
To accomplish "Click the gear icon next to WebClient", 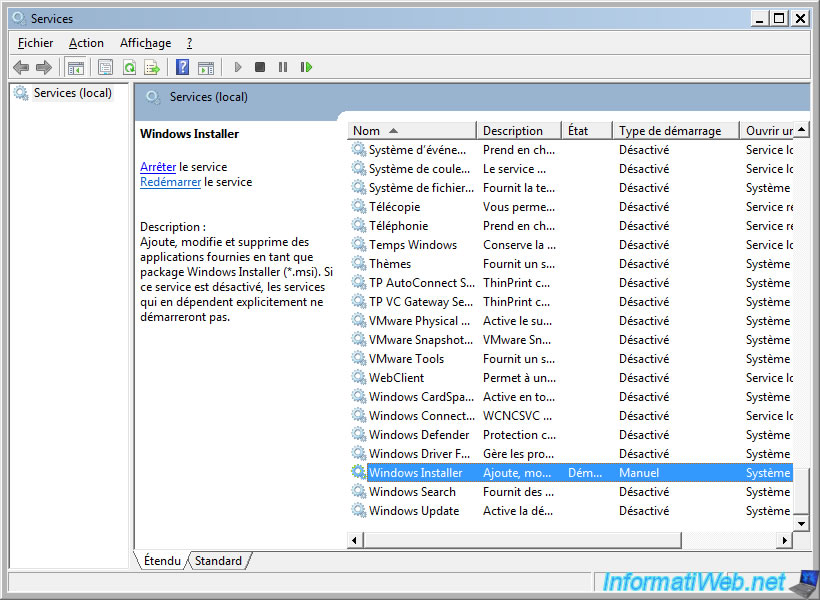I will point(359,378).
